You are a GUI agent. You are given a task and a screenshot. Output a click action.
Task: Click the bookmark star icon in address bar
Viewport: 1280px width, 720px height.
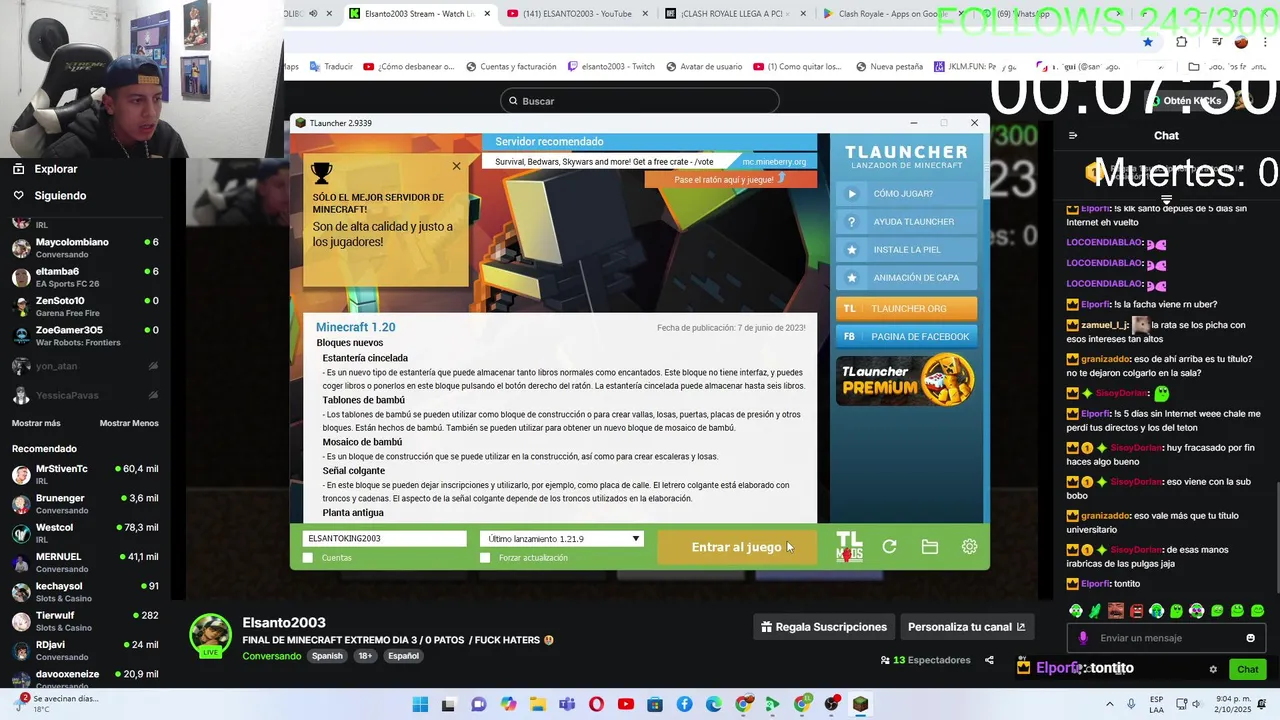[1148, 42]
